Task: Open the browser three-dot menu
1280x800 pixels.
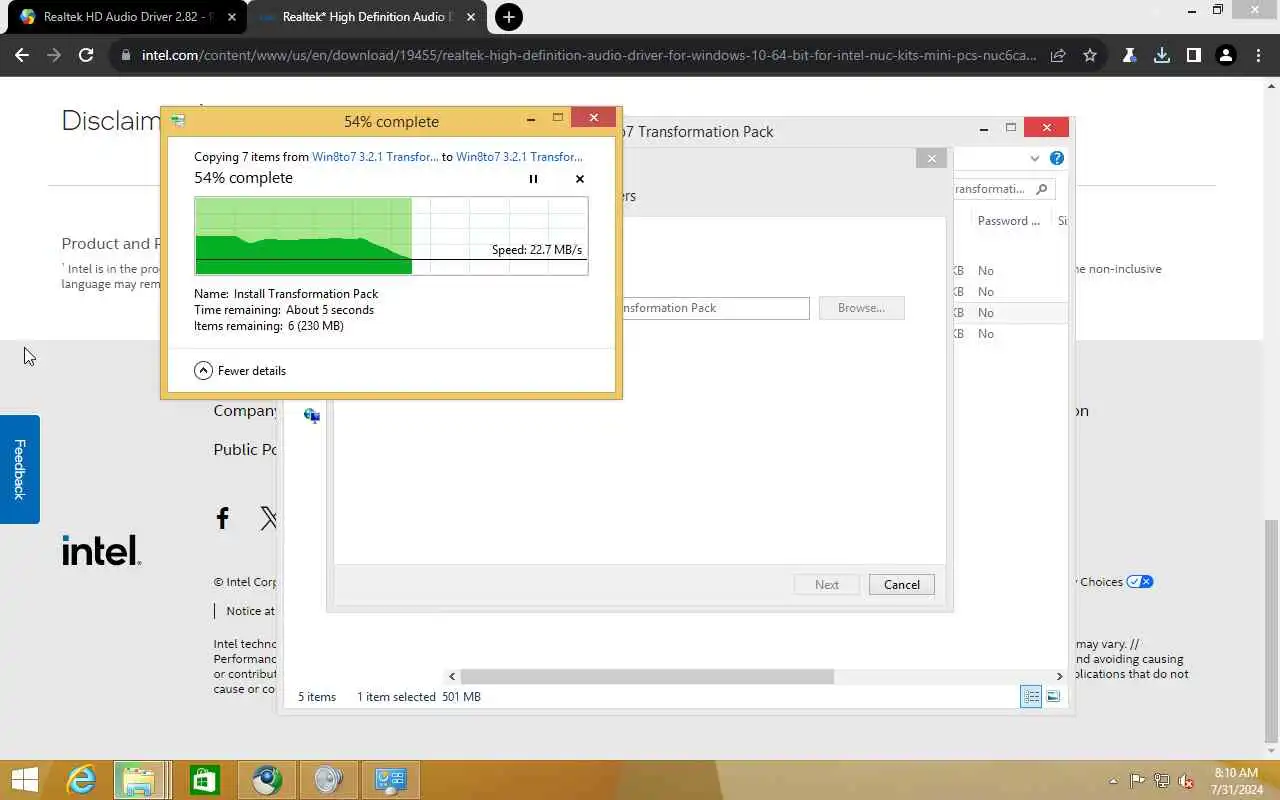Action: tap(1258, 56)
